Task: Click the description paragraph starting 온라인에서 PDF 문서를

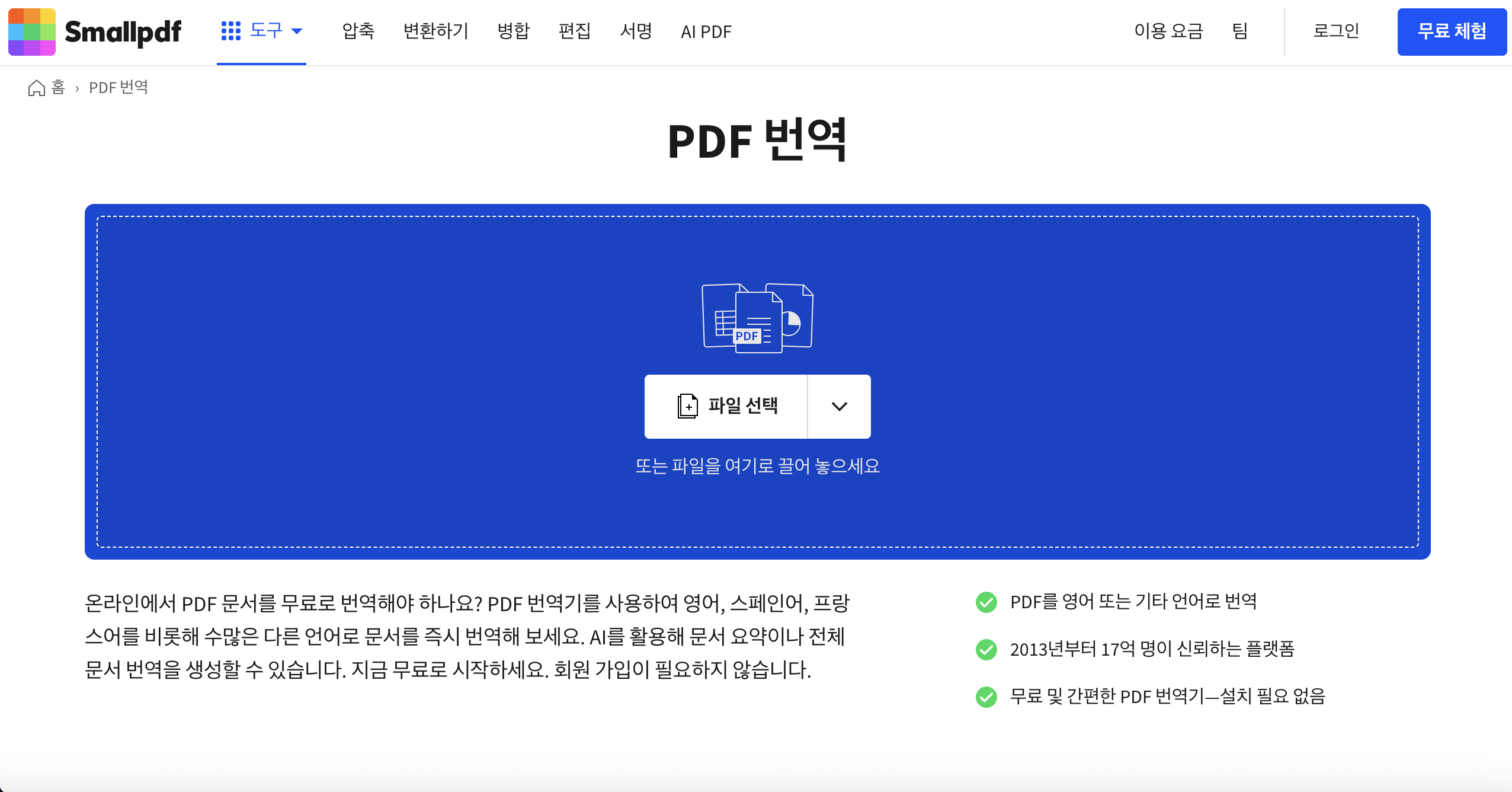Action: click(x=467, y=637)
